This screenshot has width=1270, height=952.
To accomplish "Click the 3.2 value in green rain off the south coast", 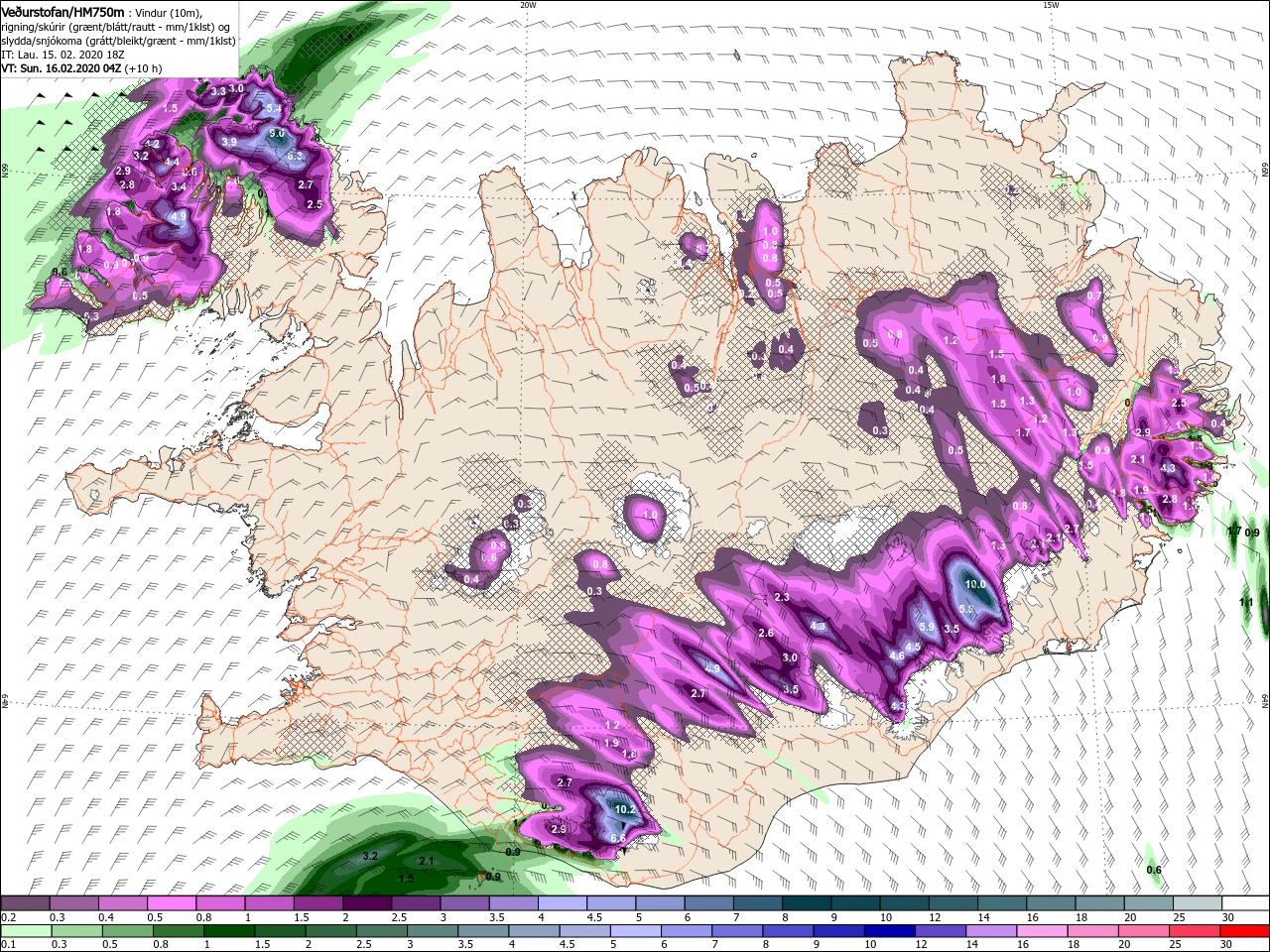I will click(x=371, y=855).
